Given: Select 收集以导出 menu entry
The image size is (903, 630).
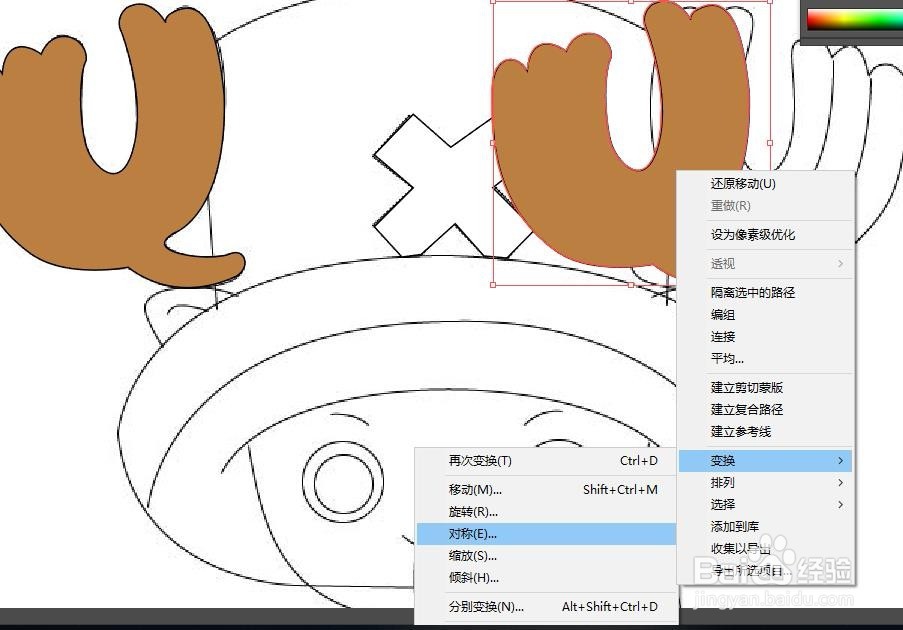Looking at the screenshot, I should pos(765,548).
